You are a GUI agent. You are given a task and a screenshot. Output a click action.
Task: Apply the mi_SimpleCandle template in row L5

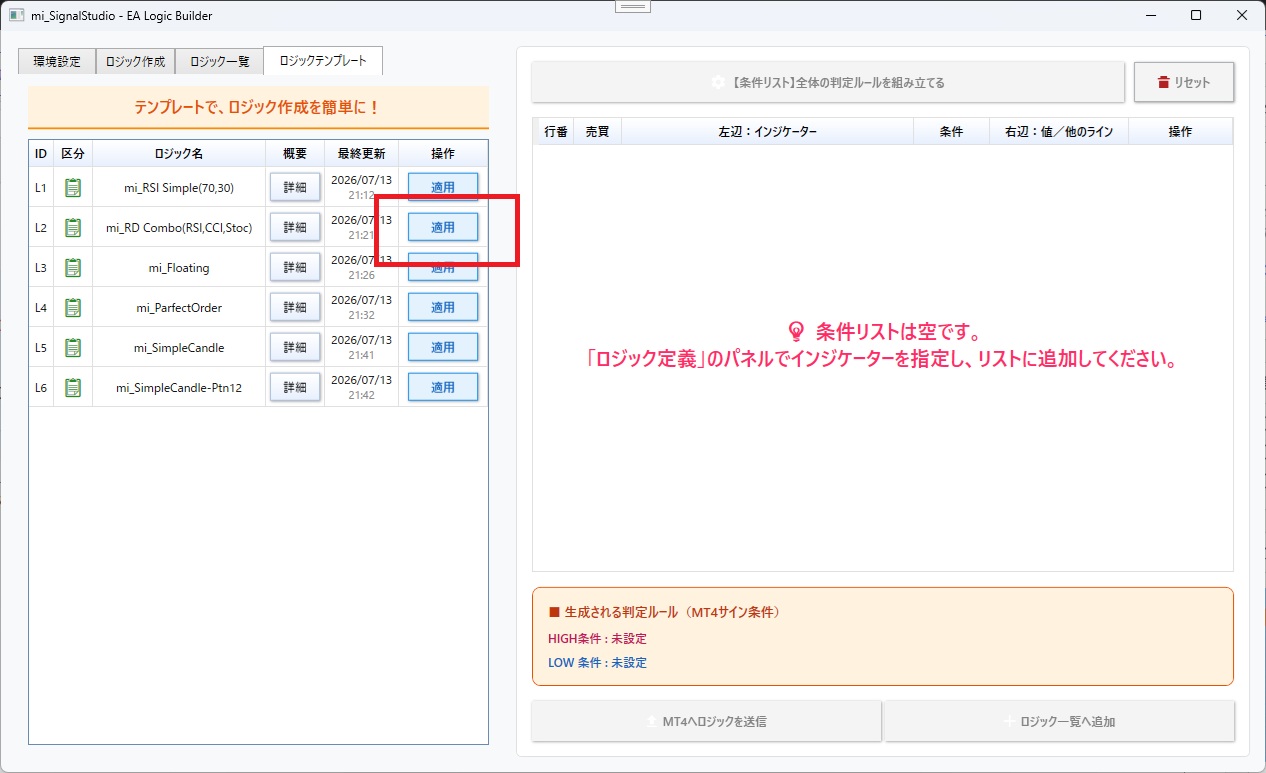click(443, 347)
